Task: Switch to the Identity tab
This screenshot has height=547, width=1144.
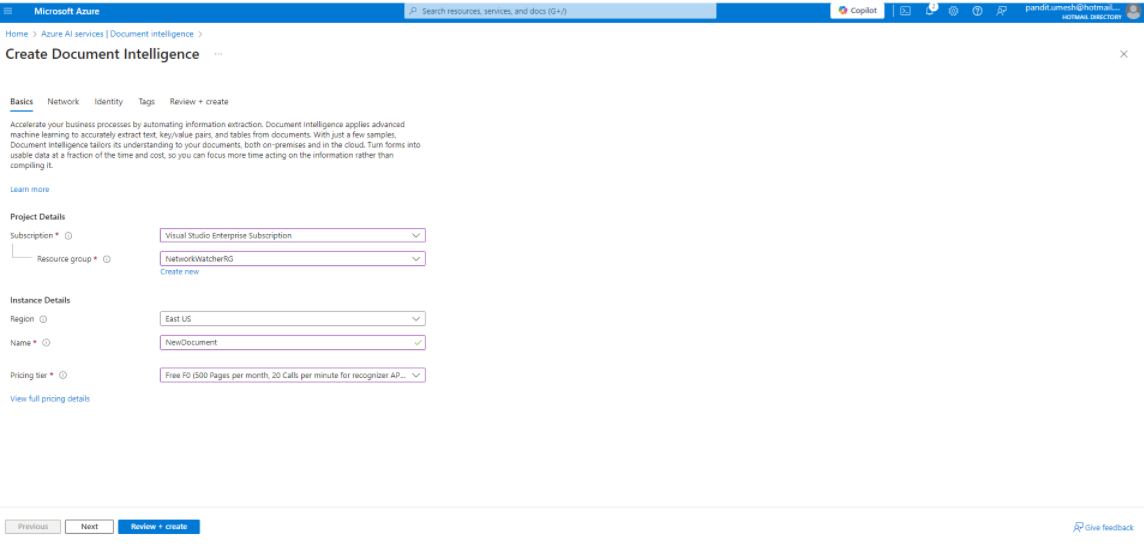Action: pos(109,101)
